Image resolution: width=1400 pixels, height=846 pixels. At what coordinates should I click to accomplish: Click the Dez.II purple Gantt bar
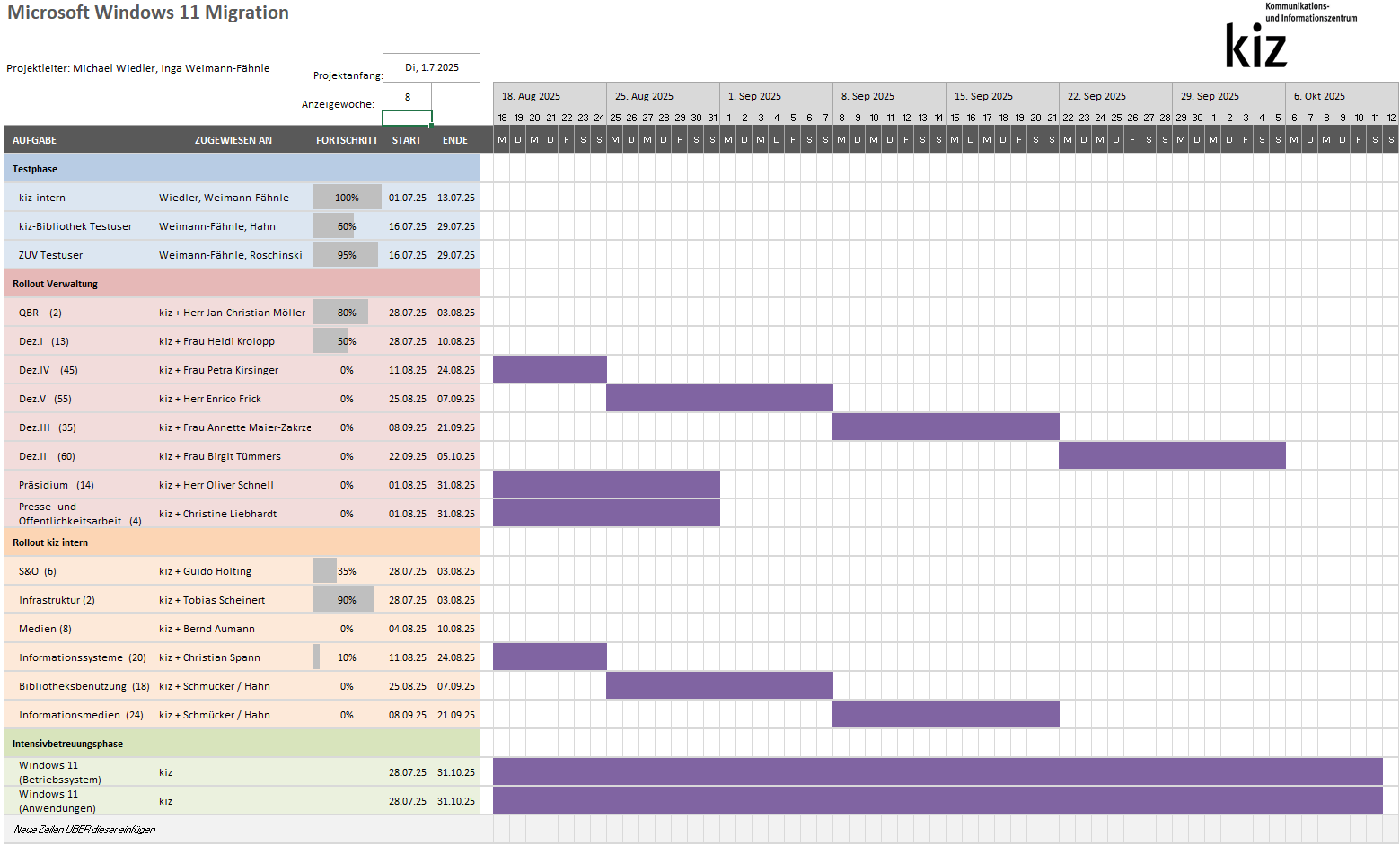click(1172, 455)
